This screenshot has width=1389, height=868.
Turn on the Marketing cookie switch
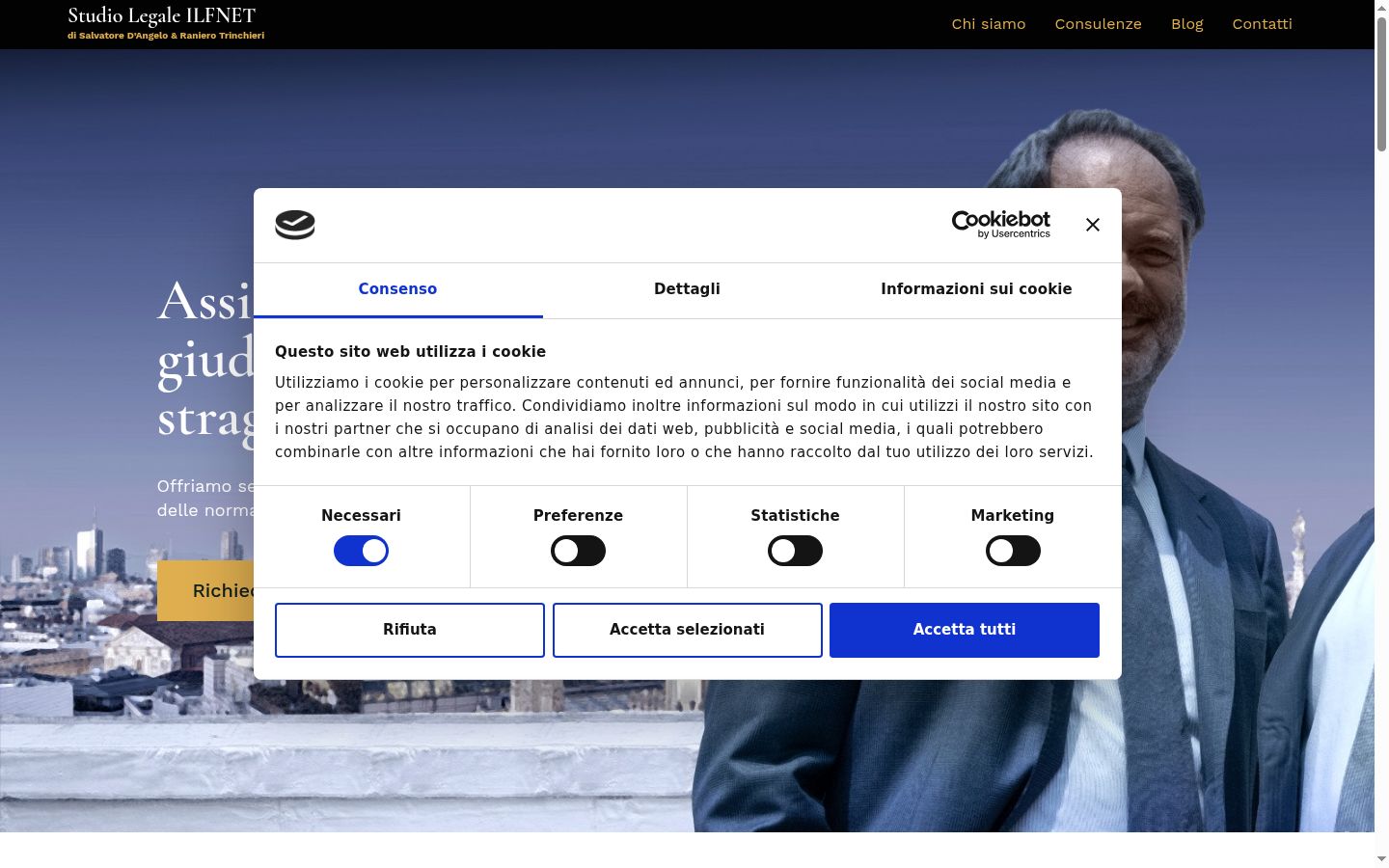pyautogui.click(x=1013, y=551)
